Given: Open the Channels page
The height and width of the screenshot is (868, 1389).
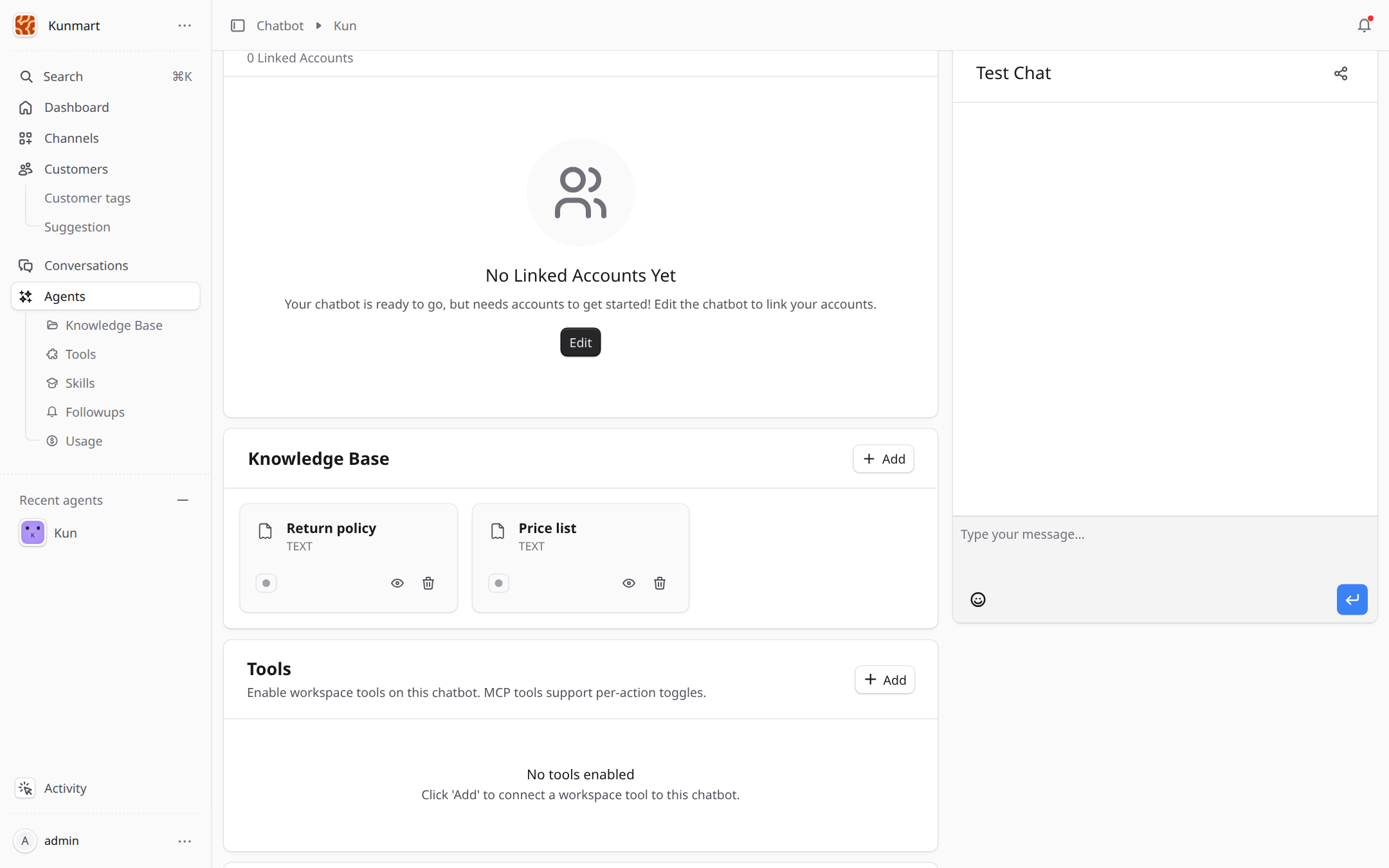Looking at the screenshot, I should tap(105, 138).
